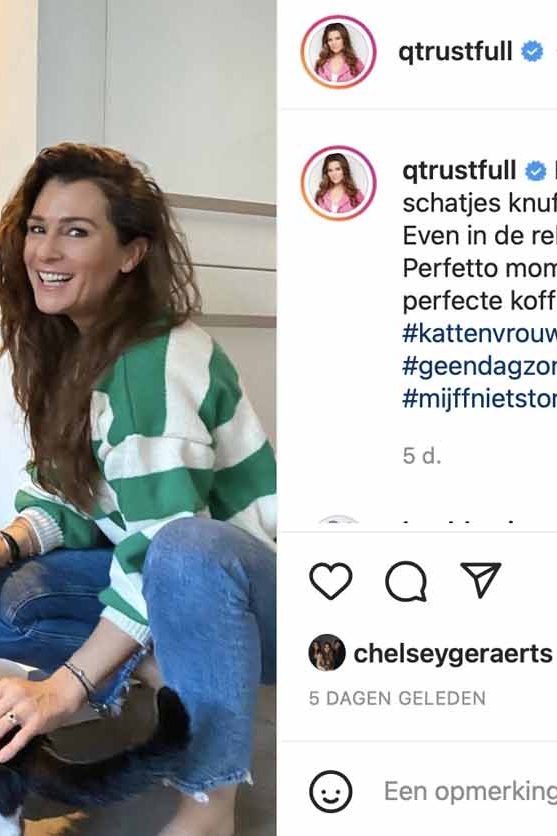This screenshot has height=836, width=557.
Task: Open qtrustfull header profile picture
Action: (338, 52)
